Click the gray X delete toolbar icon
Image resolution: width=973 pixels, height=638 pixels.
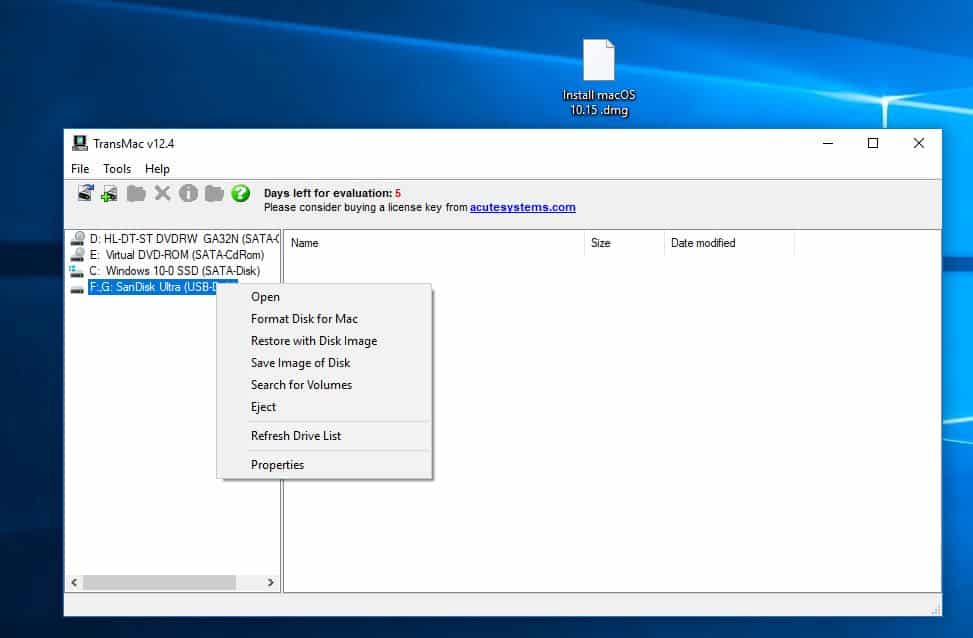tap(163, 194)
